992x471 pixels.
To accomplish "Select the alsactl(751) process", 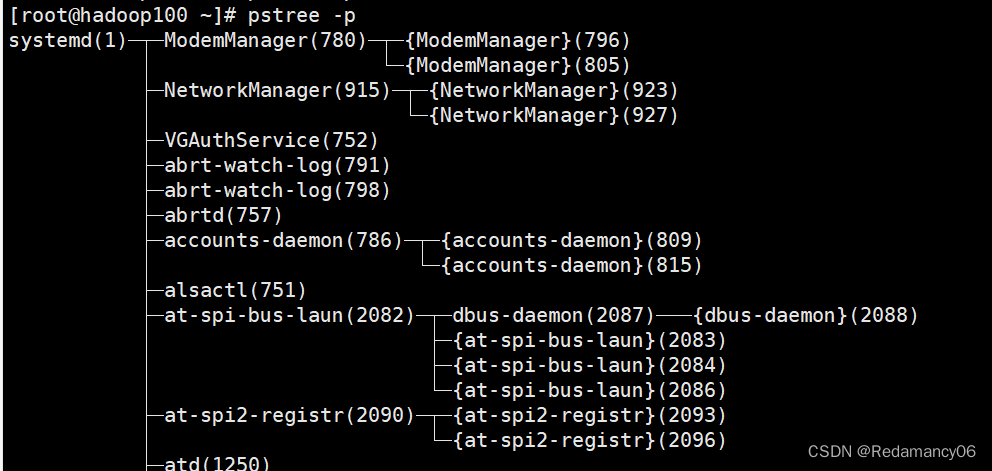I will (235, 291).
